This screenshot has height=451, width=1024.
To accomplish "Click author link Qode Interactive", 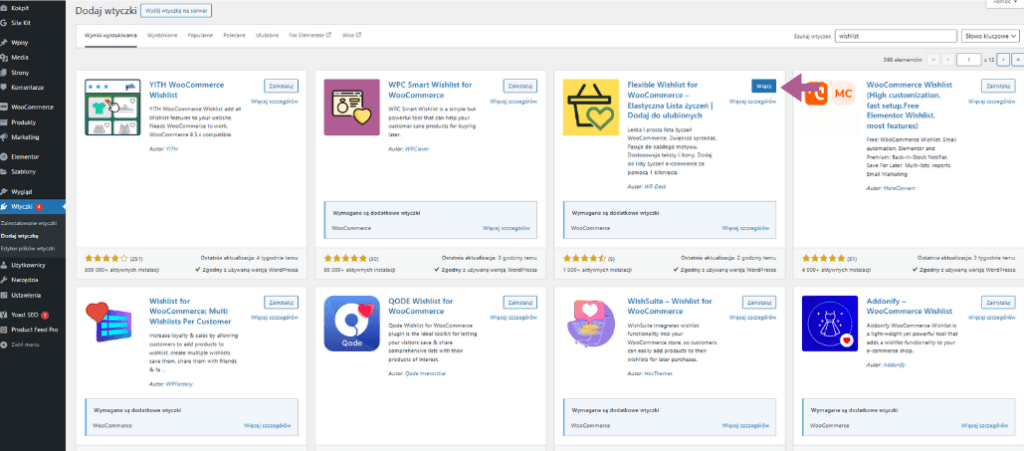I will click(426, 373).
